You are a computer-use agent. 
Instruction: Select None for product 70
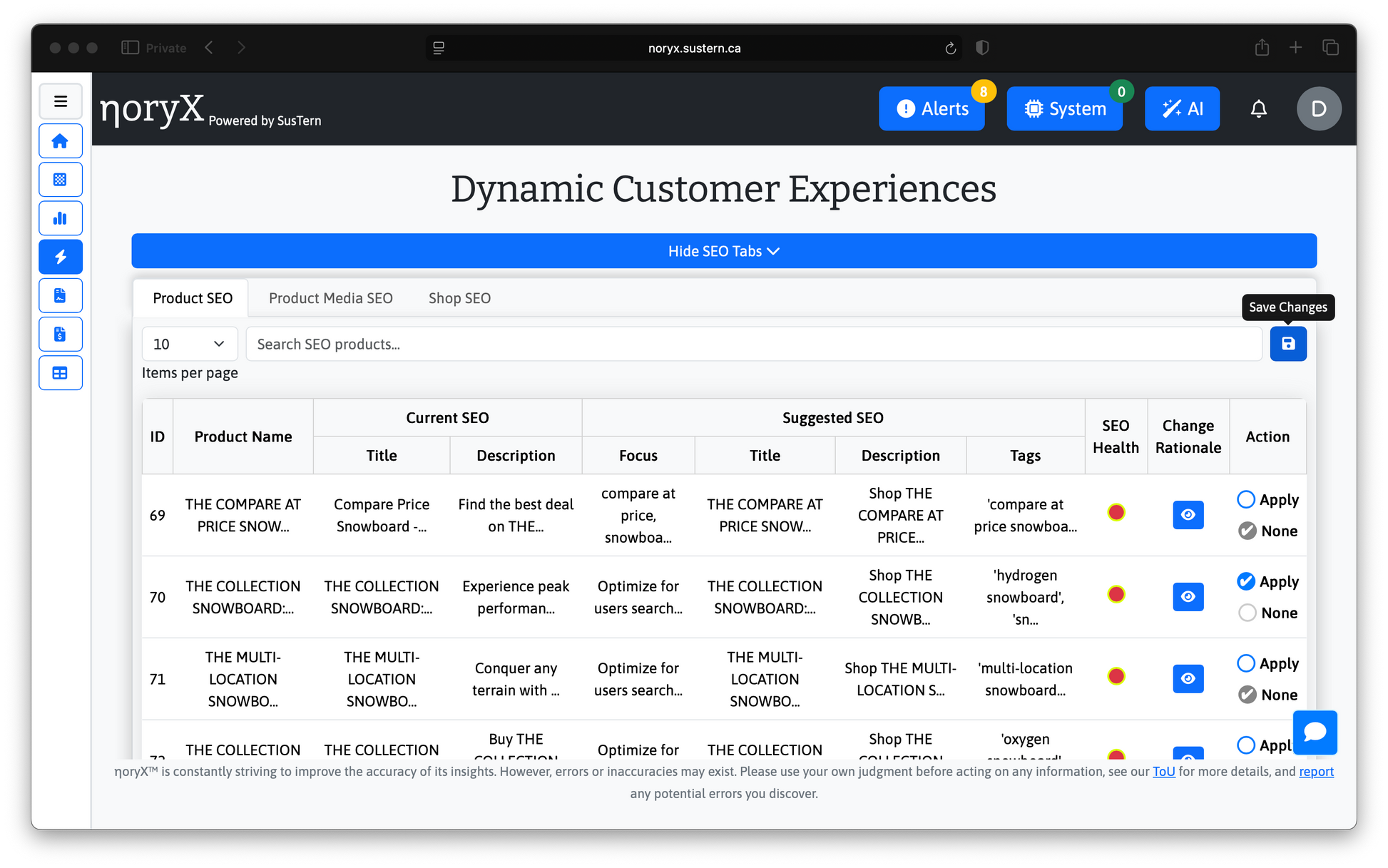click(1247, 613)
